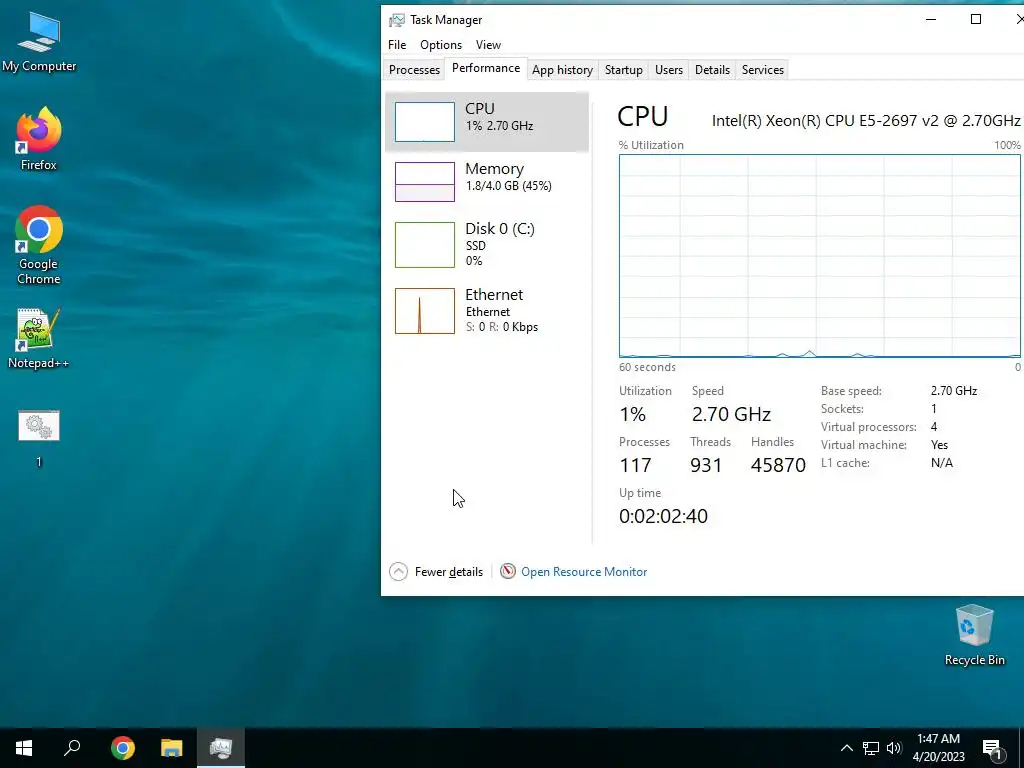This screenshot has width=1024, height=768.
Task: Open File Explorer from taskbar
Action: click(172, 748)
